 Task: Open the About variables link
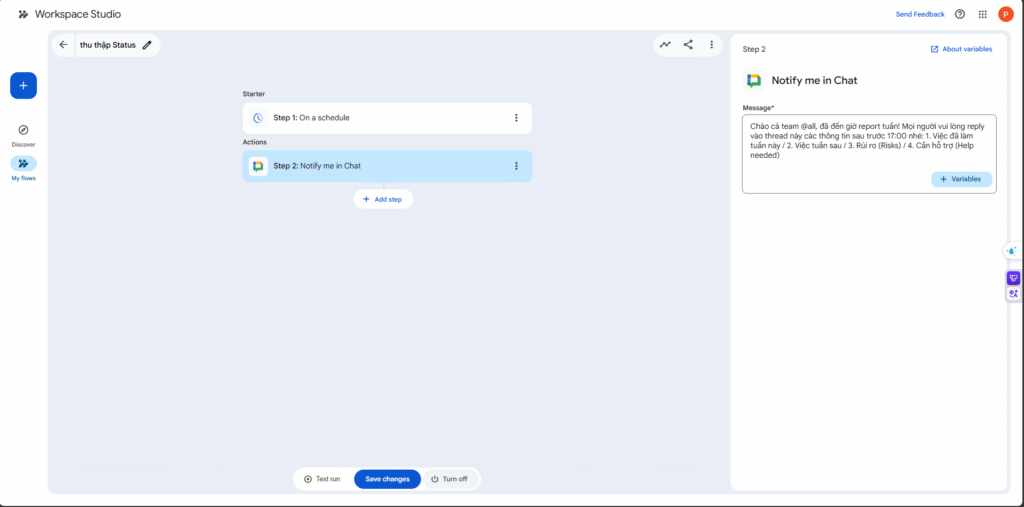pyautogui.click(x=961, y=49)
